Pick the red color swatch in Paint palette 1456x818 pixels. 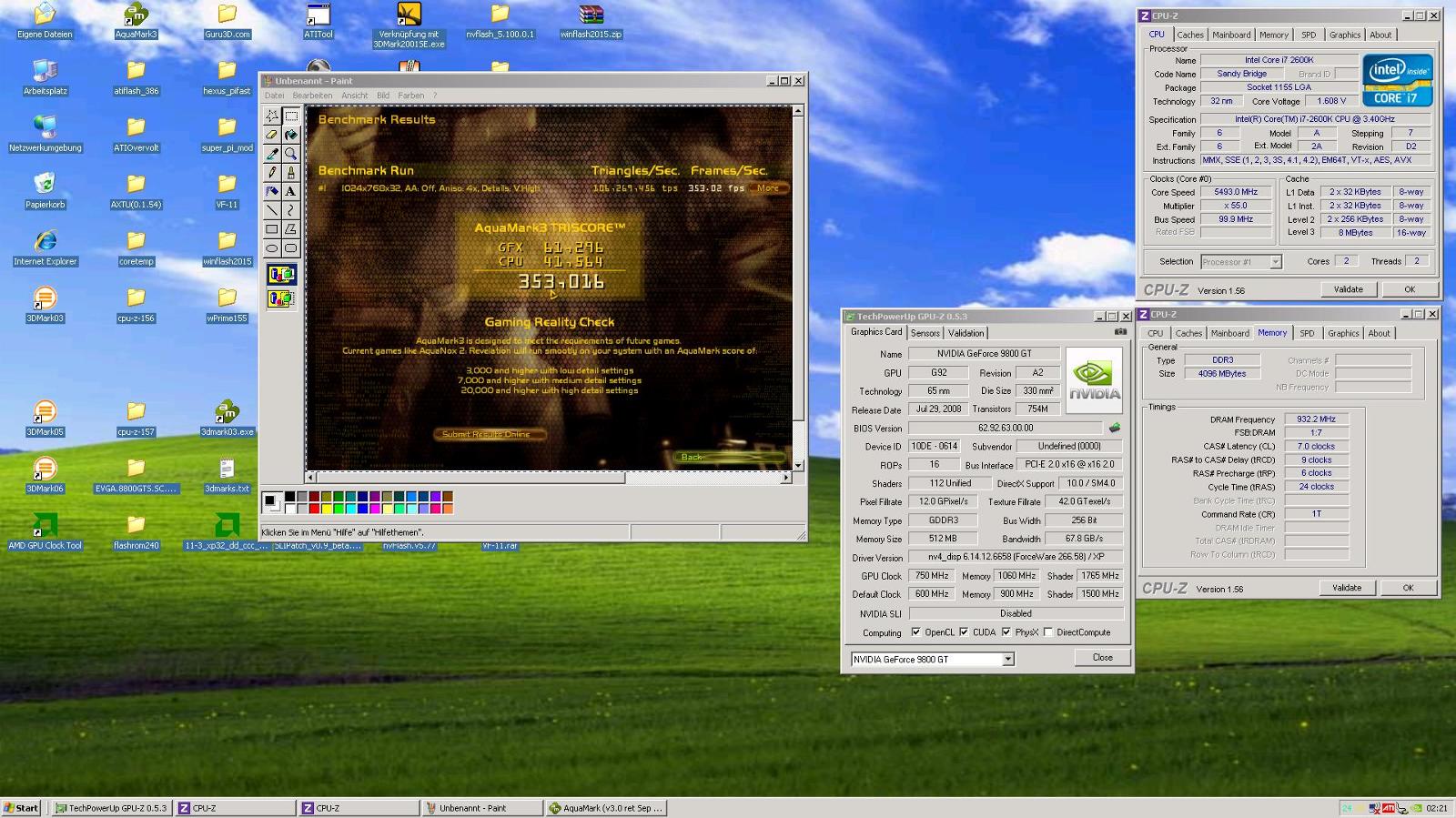point(314,508)
